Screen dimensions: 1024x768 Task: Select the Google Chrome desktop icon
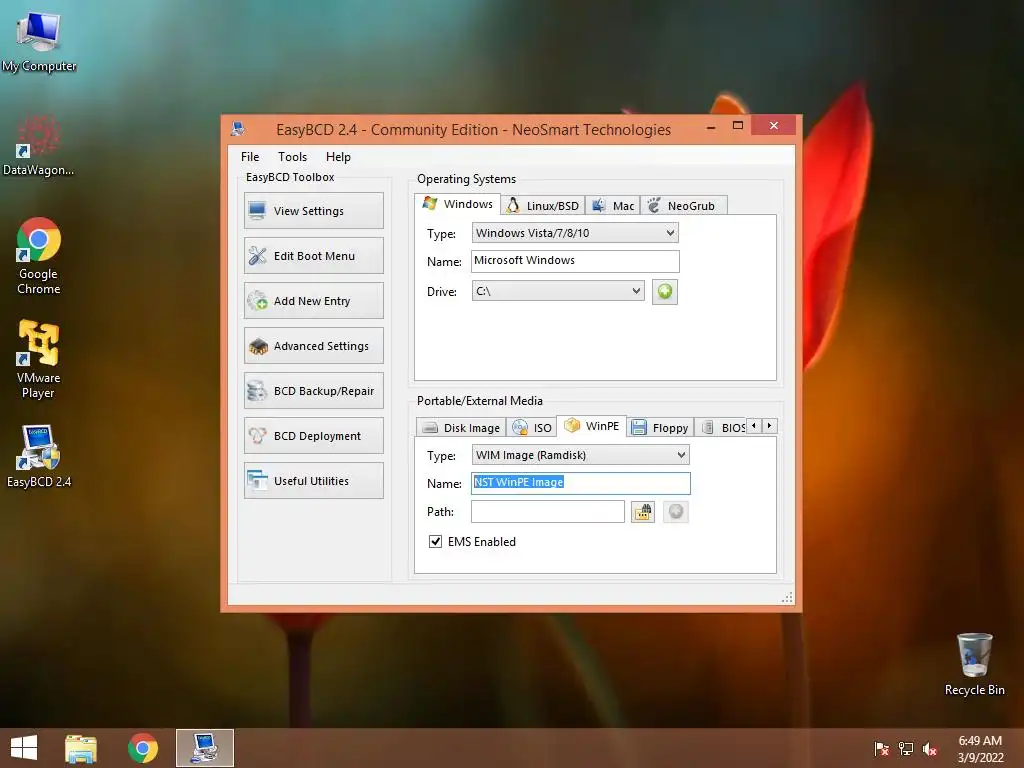(x=39, y=256)
